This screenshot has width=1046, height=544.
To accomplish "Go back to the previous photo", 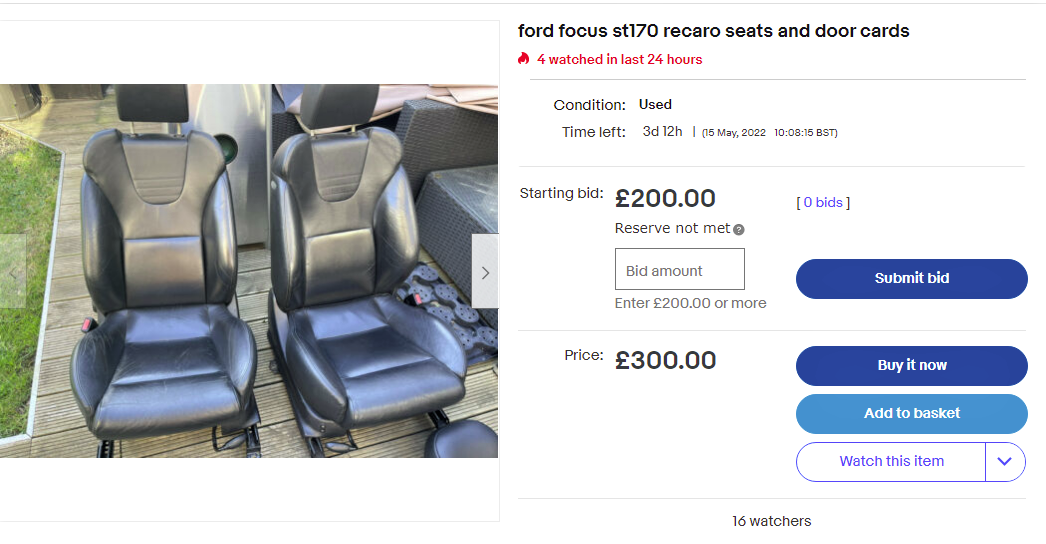I will point(12,272).
